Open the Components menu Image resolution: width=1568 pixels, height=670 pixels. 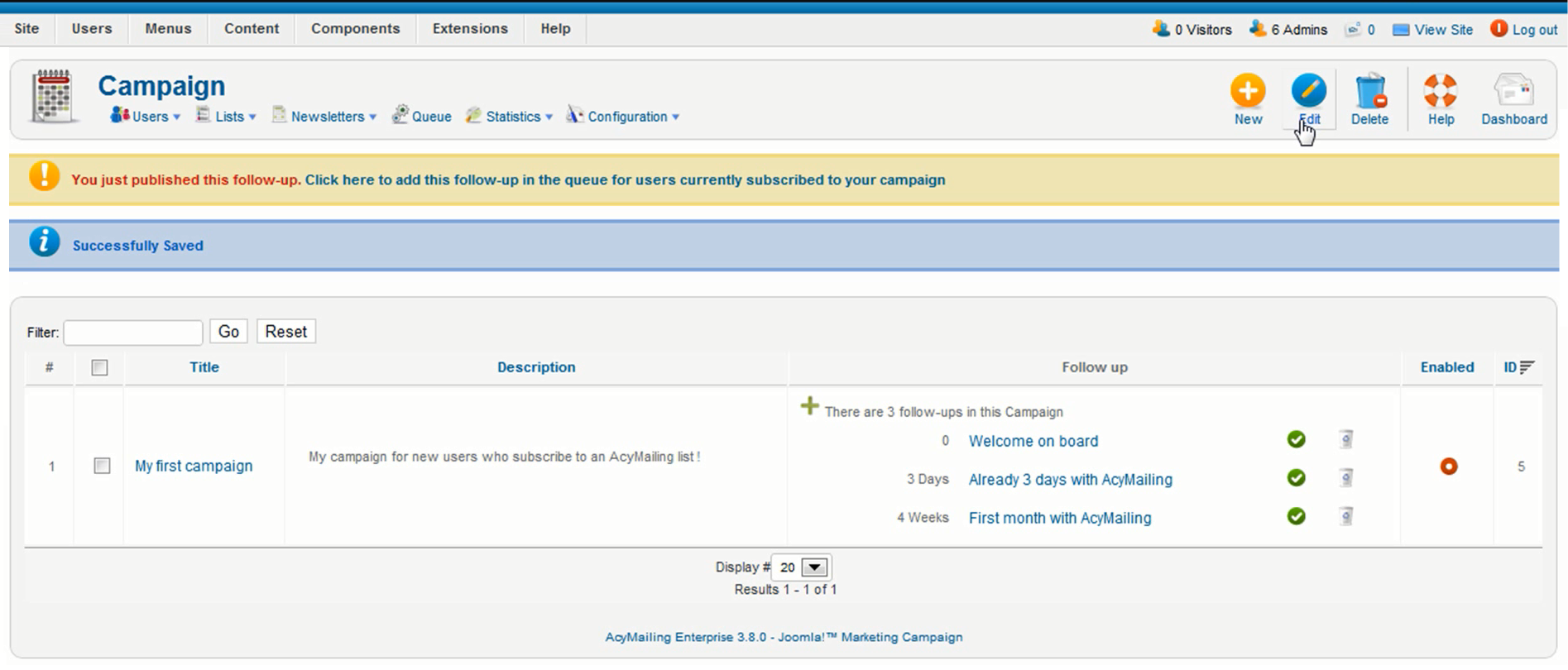[x=355, y=29]
